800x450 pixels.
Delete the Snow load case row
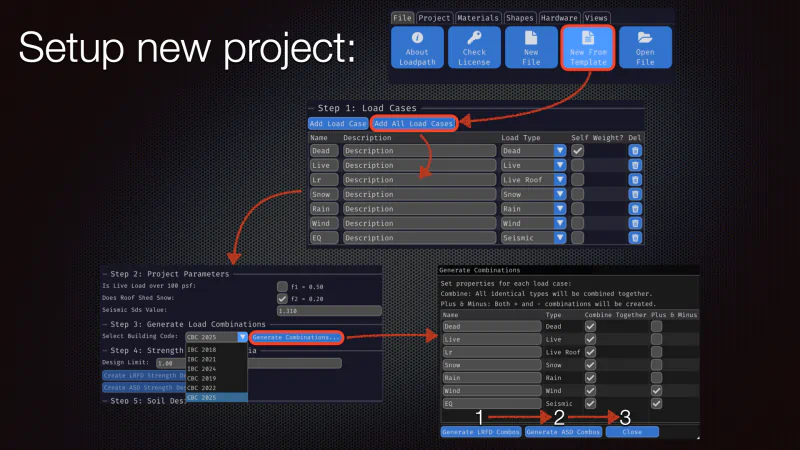[x=635, y=194]
